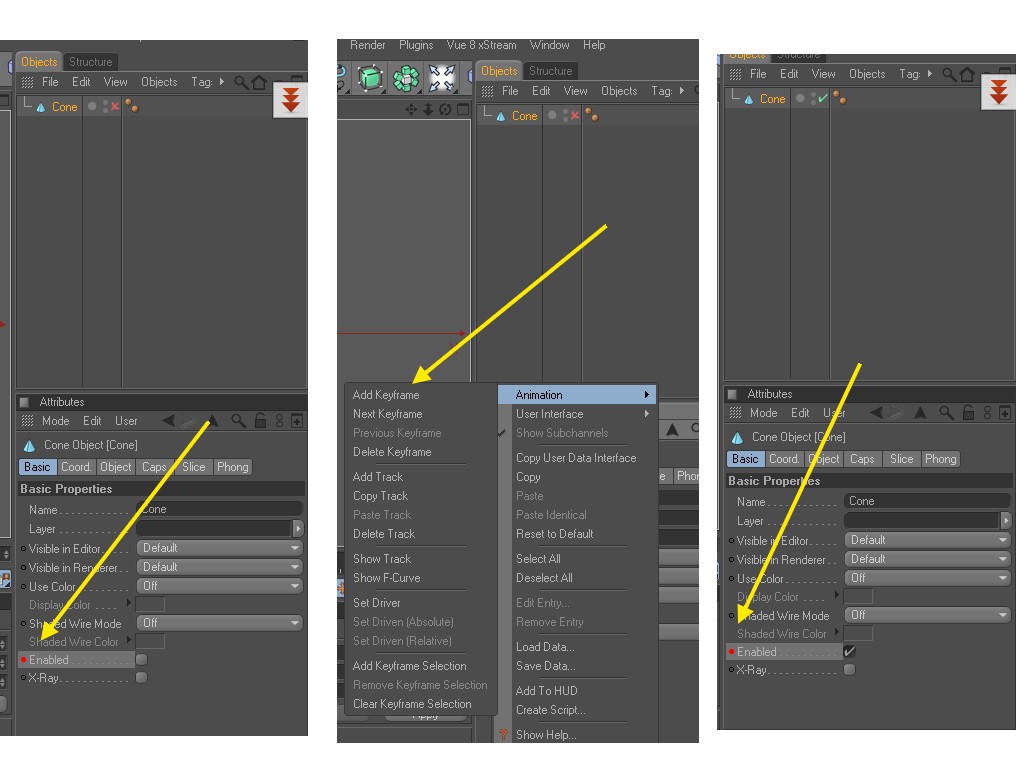Click Phong tag icon on green-check Cone row
Viewport: 1024px width, 768px height.
840,99
